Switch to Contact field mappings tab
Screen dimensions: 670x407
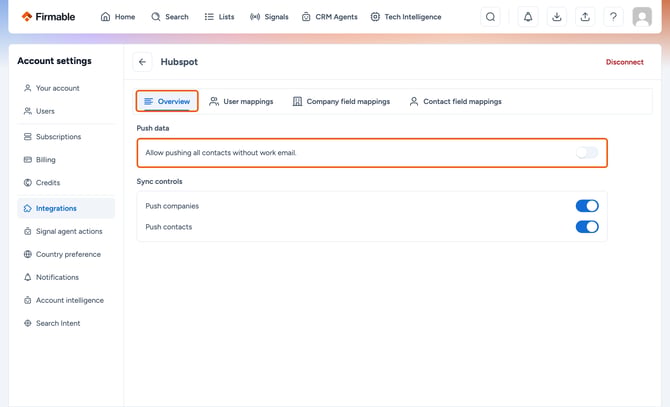coord(455,101)
